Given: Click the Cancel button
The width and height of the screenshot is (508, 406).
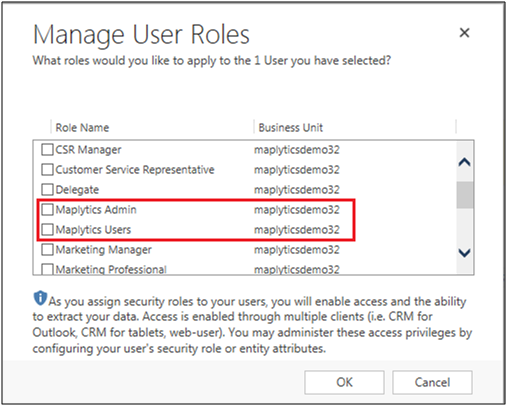Looking at the screenshot, I should [x=432, y=382].
